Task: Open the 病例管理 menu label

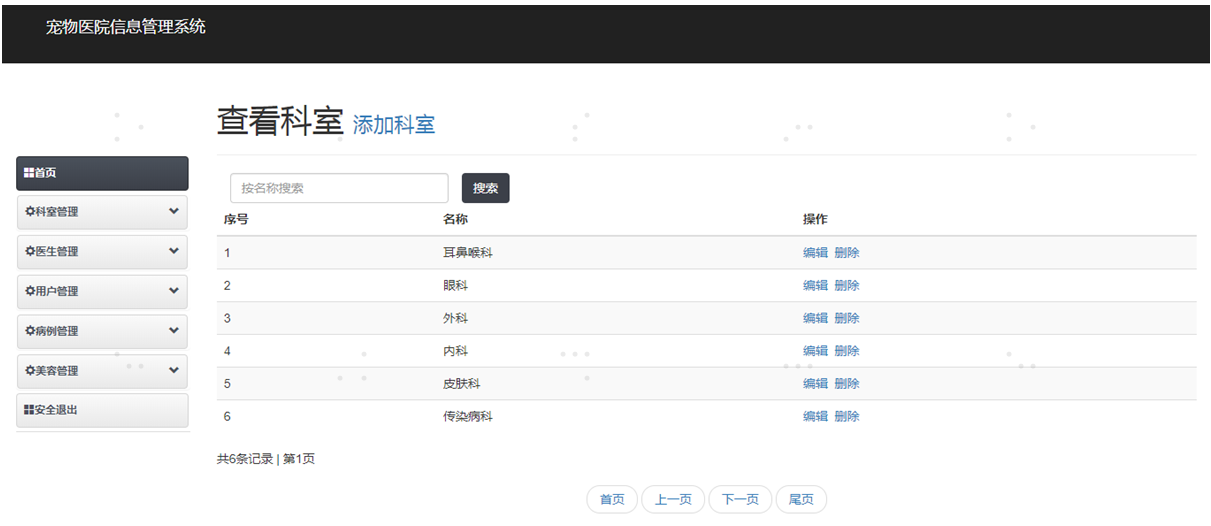Action: [x=56, y=331]
